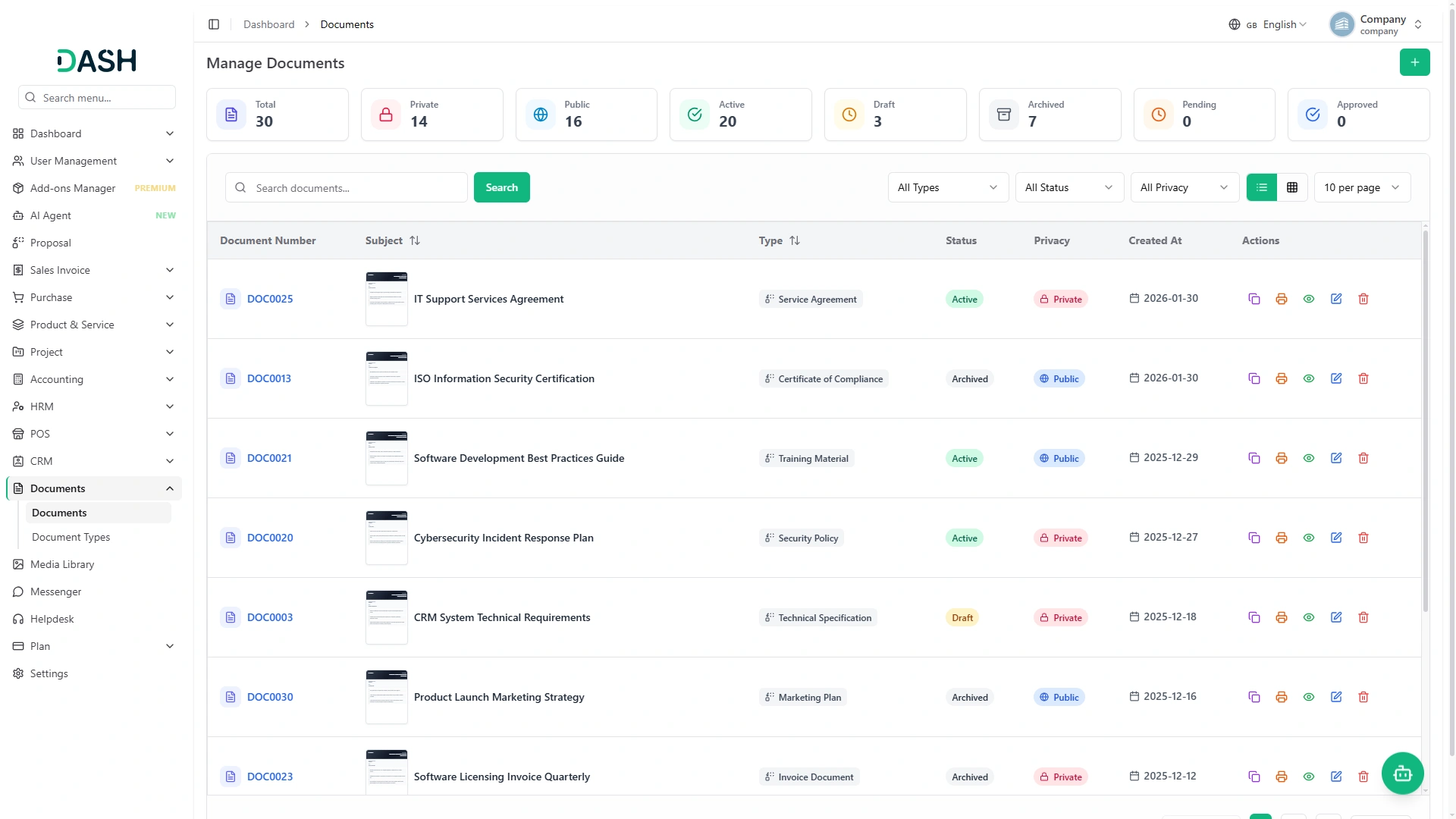Toggle the sidebar collapse icon
Screen dimensions: 1456x819
click(214, 24)
